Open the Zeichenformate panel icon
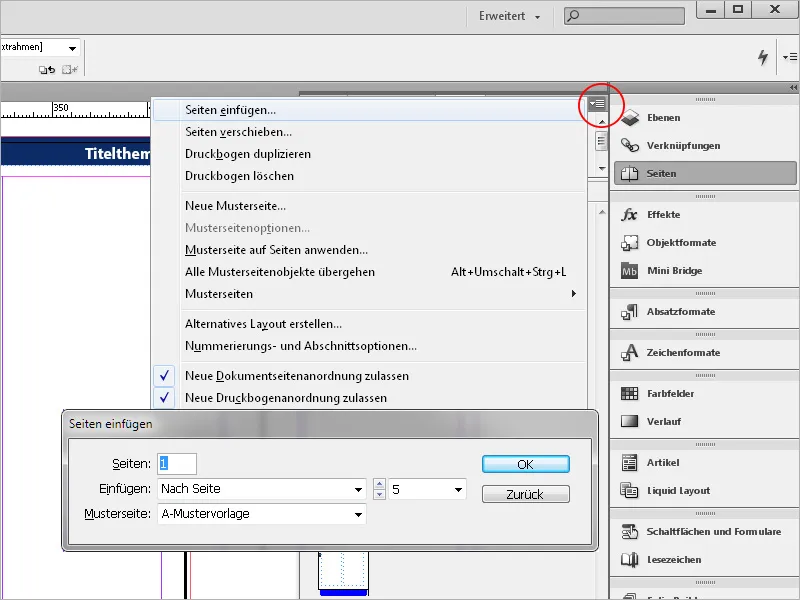800x600 pixels. [630, 353]
